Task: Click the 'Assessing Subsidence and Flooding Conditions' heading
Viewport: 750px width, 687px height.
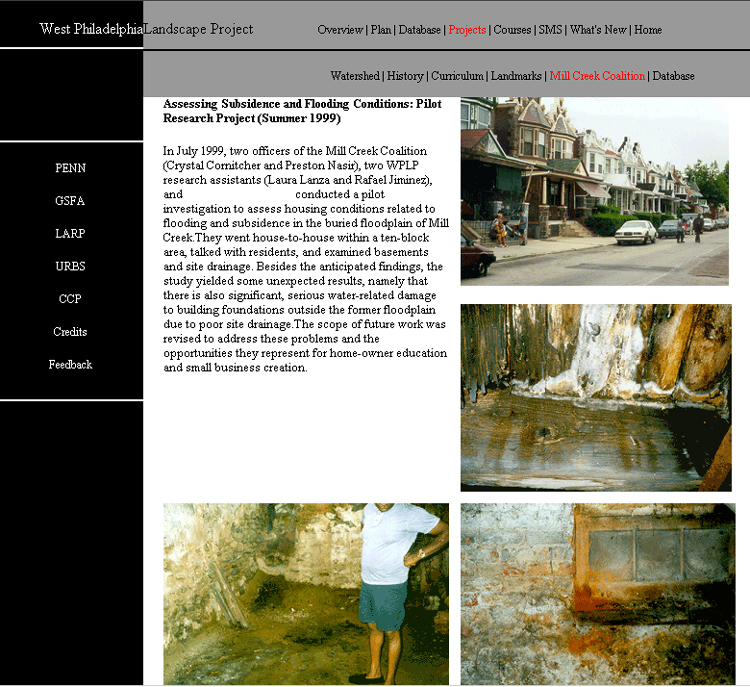Action: click(302, 111)
